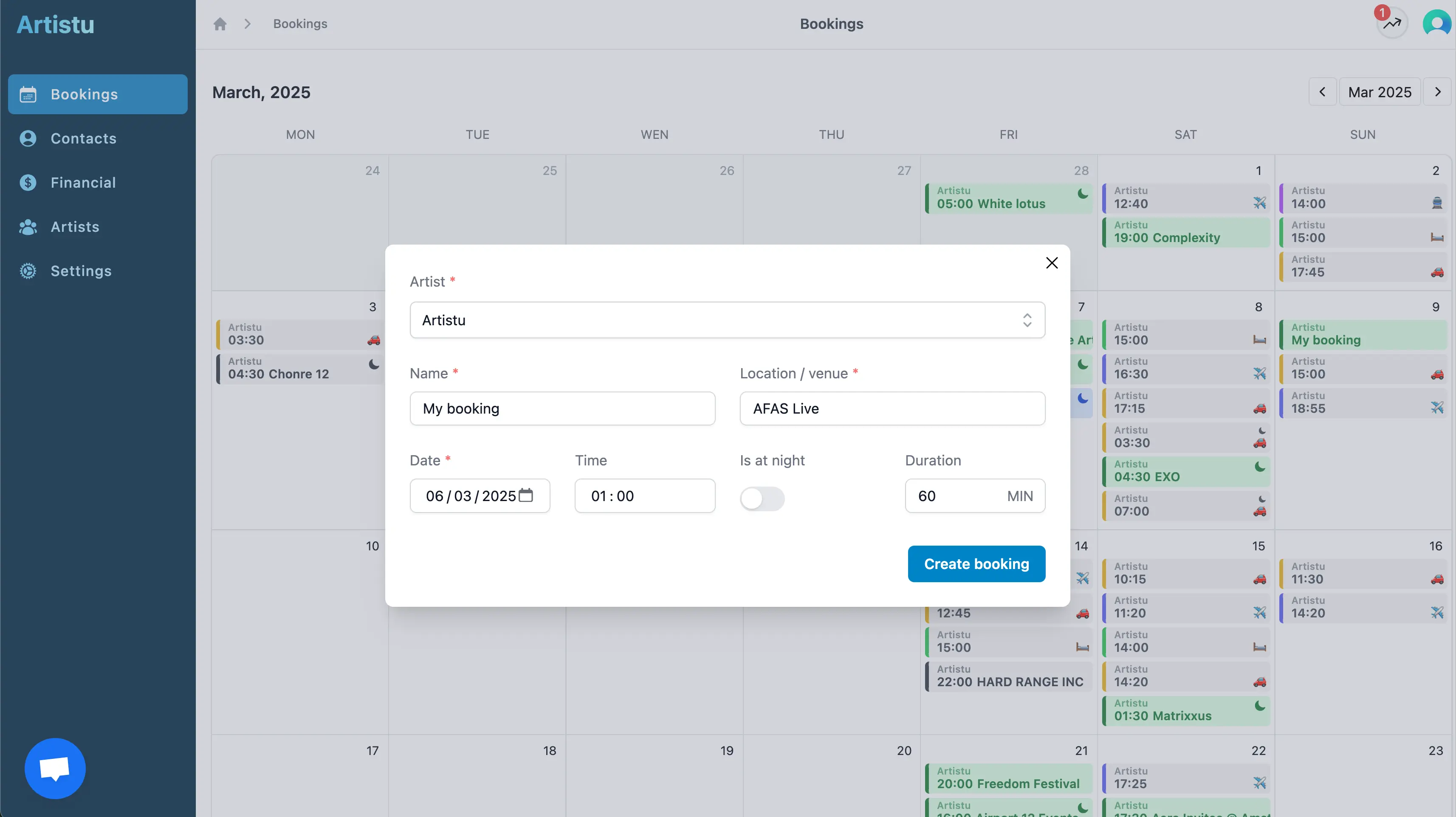Go to next month with right chevron
The image size is (1456, 817).
click(1437, 92)
